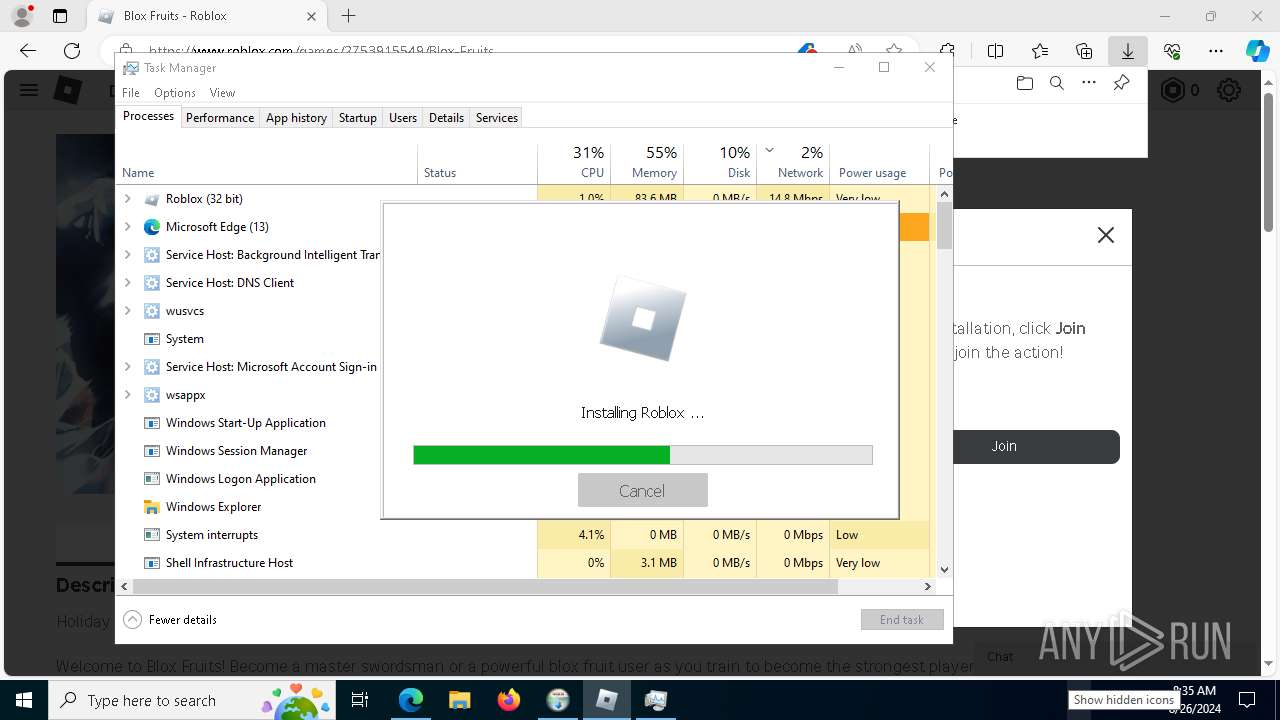Viewport: 1280px width, 720px height.
Task: Click the Roblox process icon in Task Manager
Action: click(x=152, y=199)
